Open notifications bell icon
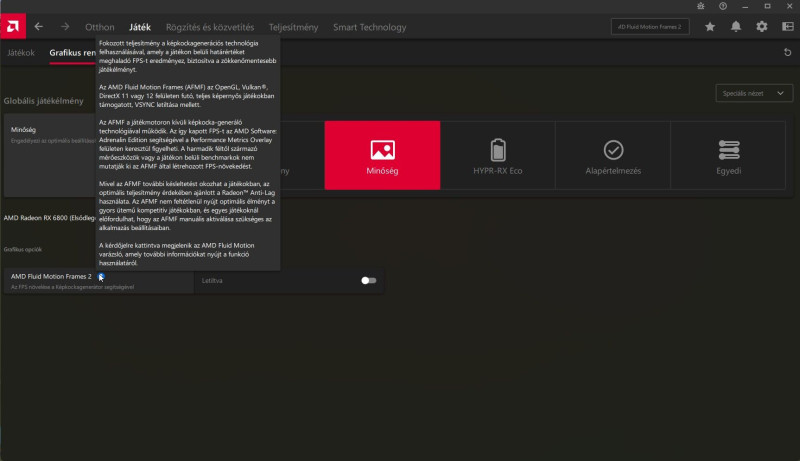Viewport: 800px width, 461px height. [736, 27]
